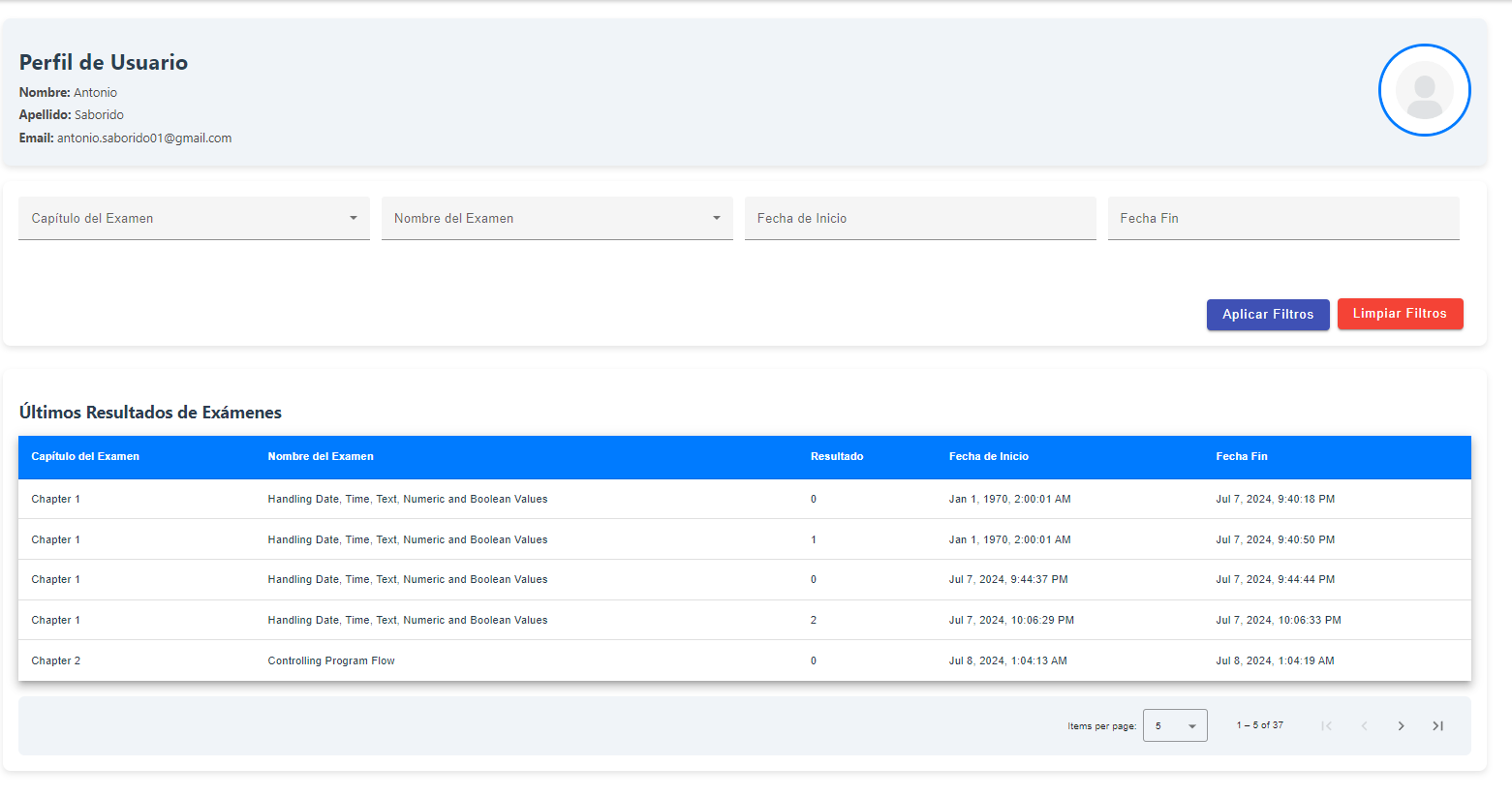Screen dimensions: 1512x798
Task: Open the Capítulo del Examen dropdown
Action: pos(194,219)
